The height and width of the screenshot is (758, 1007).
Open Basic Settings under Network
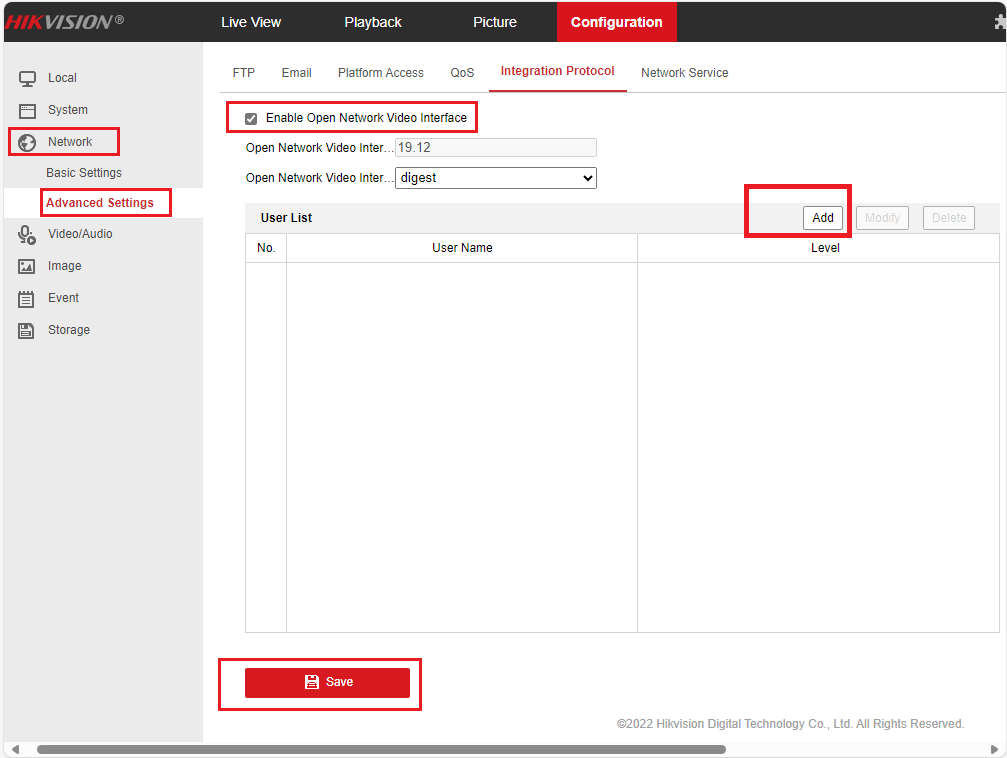(x=84, y=173)
